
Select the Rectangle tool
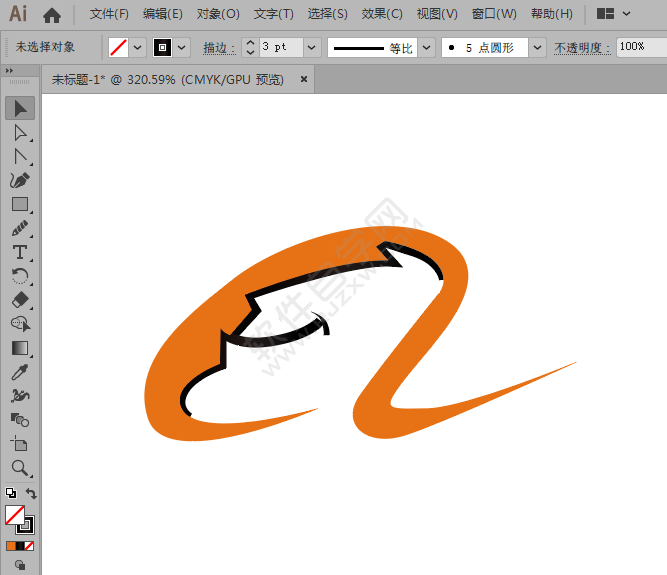tap(20, 205)
